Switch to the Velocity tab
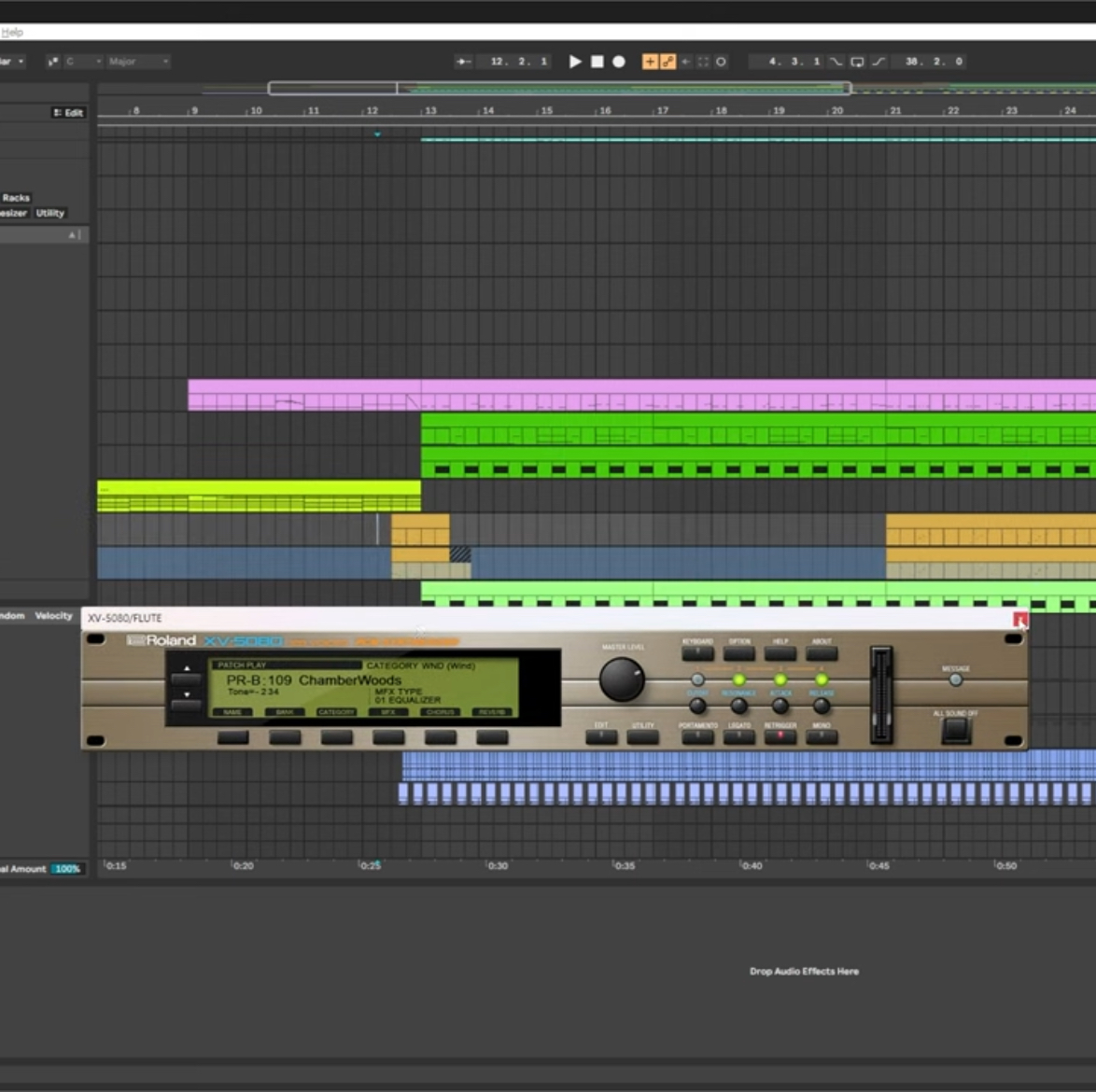 point(54,615)
